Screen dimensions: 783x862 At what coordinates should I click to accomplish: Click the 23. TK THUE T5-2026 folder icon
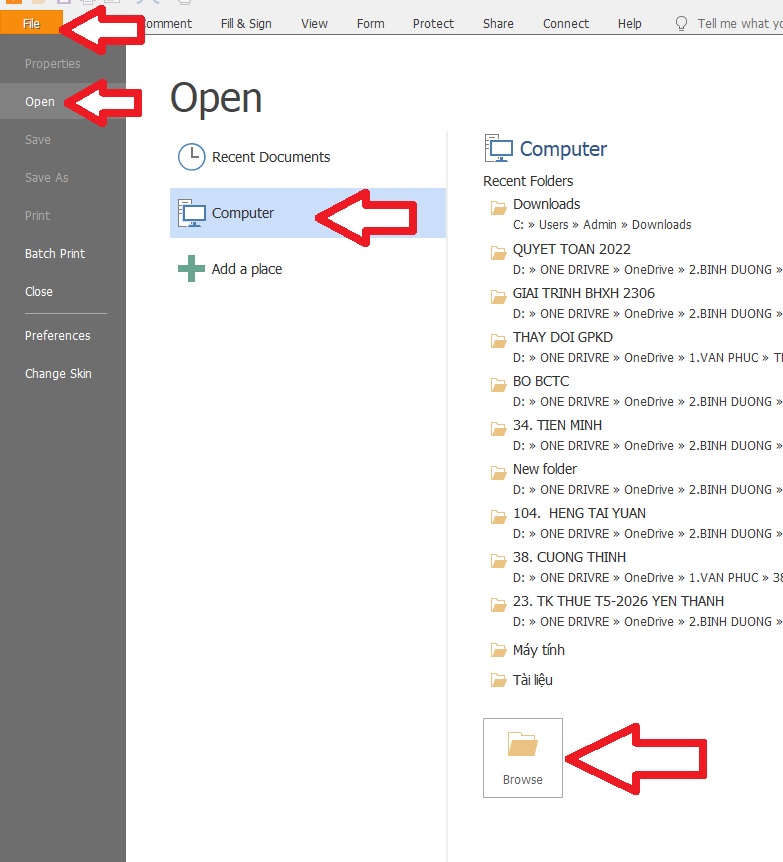pyautogui.click(x=498, y=605)
